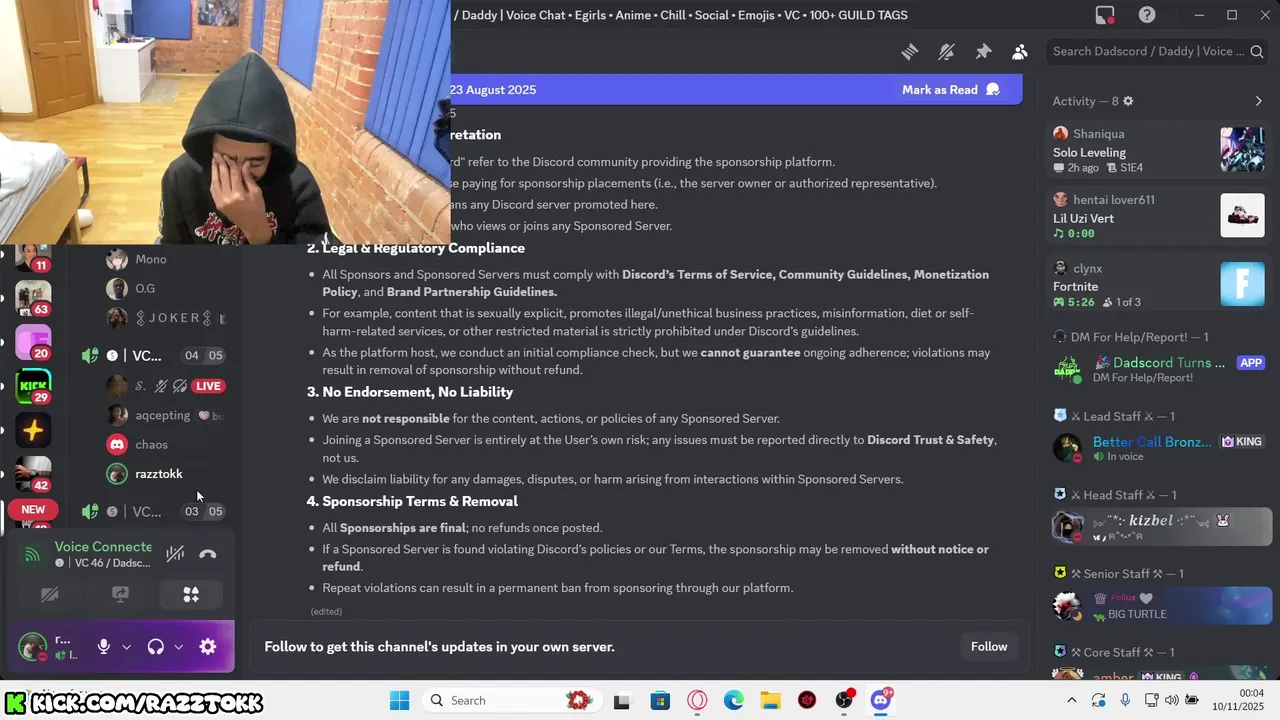Turn on camera in voice panel

point(49,595)
